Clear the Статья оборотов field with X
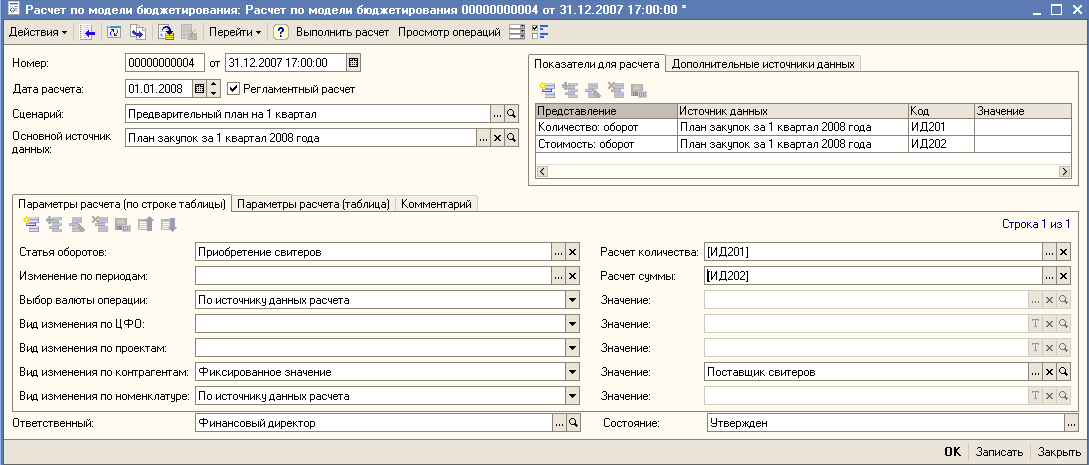 [x=573, y=252]
